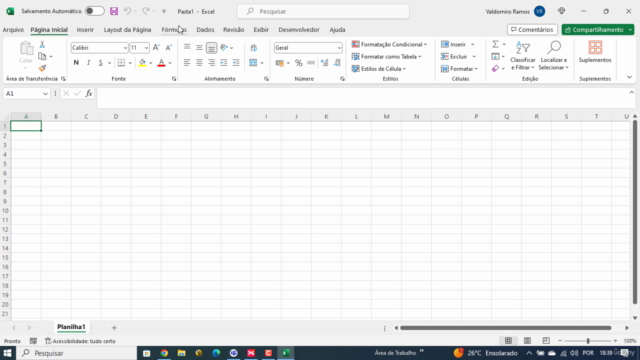Click Localizar e Selecionar button
640x360 pixels.
[x=554, y=56]
